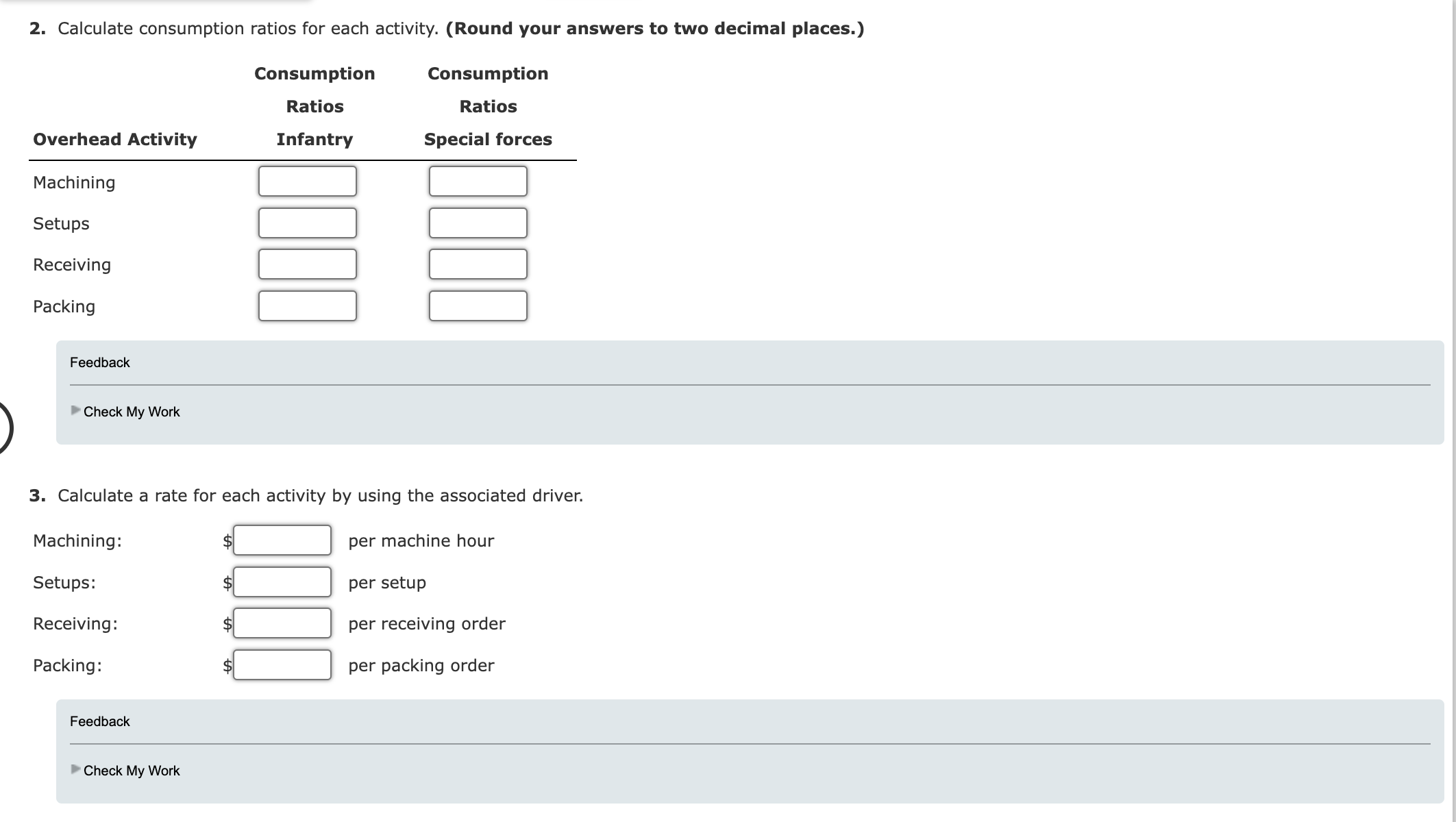Select the Packing Infantry ratio input
The width and height of the screenshot is (1456, 822).
(307, 305)
